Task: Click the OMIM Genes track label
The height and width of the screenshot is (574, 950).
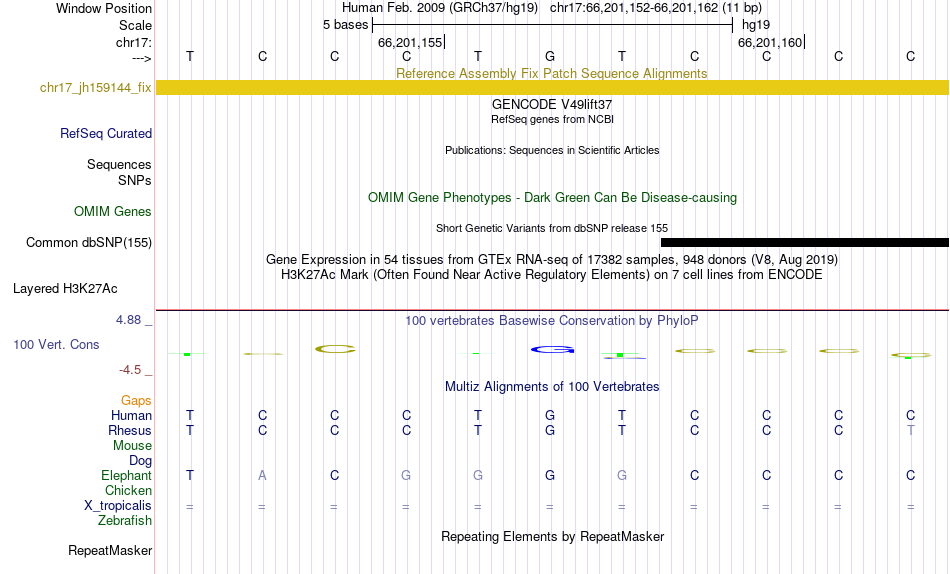Action: point(112,212)
